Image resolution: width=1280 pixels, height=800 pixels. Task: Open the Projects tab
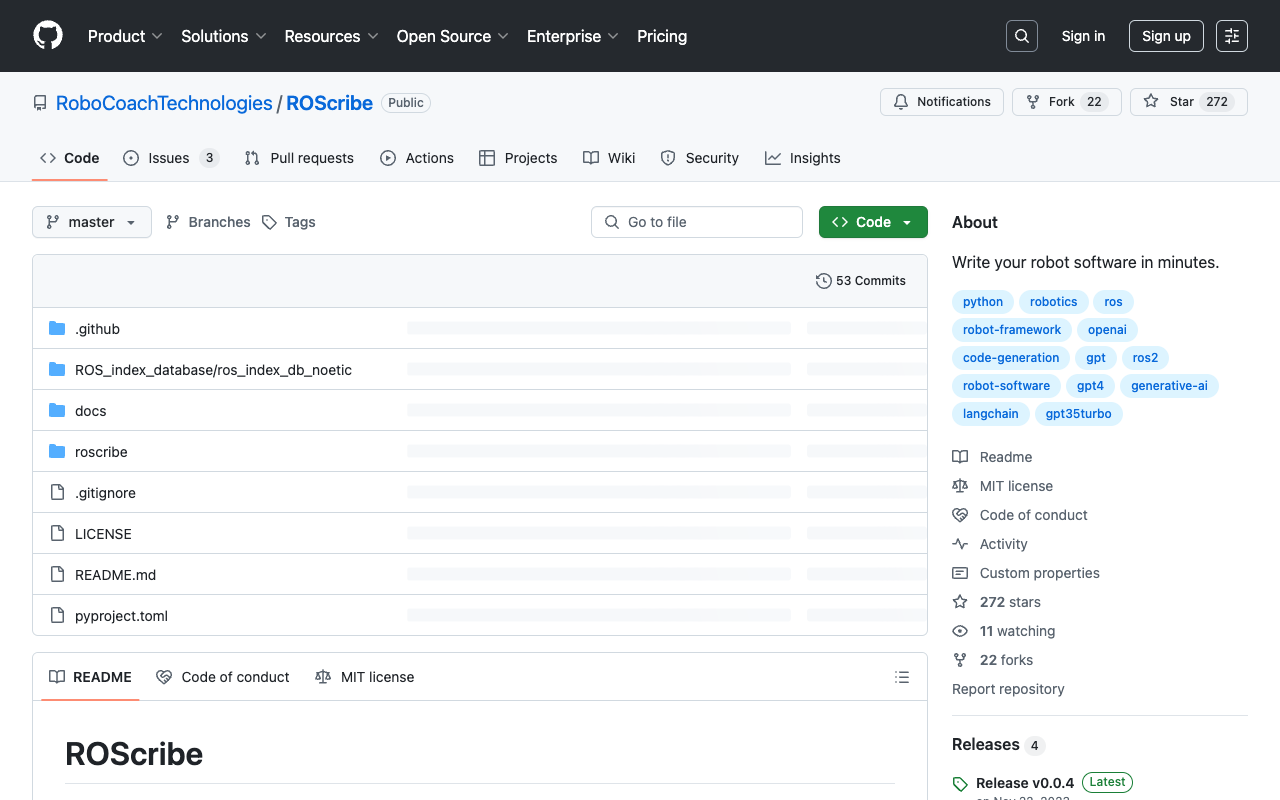(x=518, y=158)
